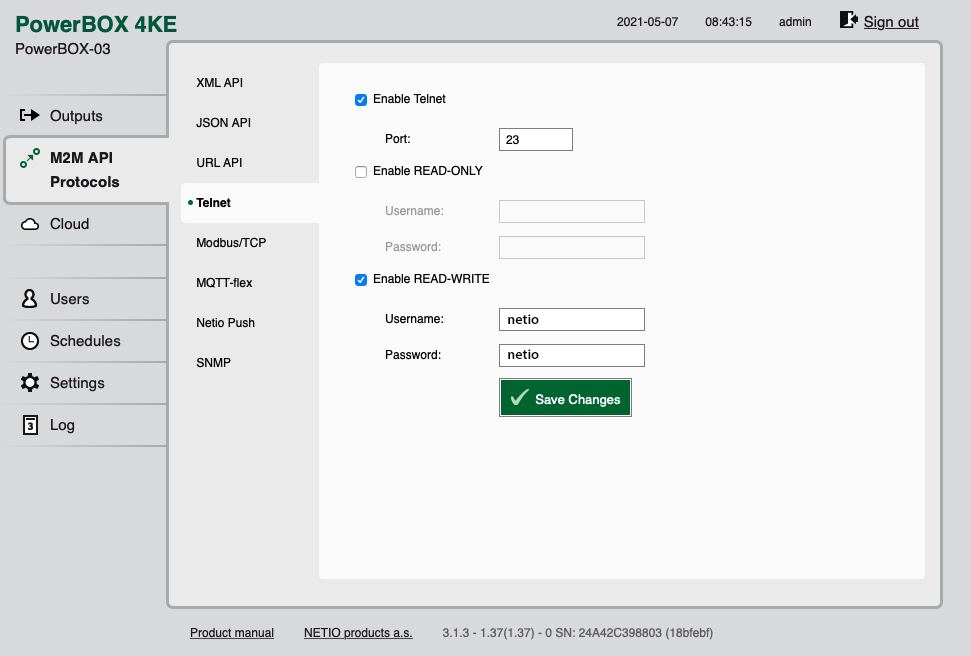Viewport: 971px width, 656px height.
Task: Click the READ-ONLY Password field
Action: click(572, 247)
